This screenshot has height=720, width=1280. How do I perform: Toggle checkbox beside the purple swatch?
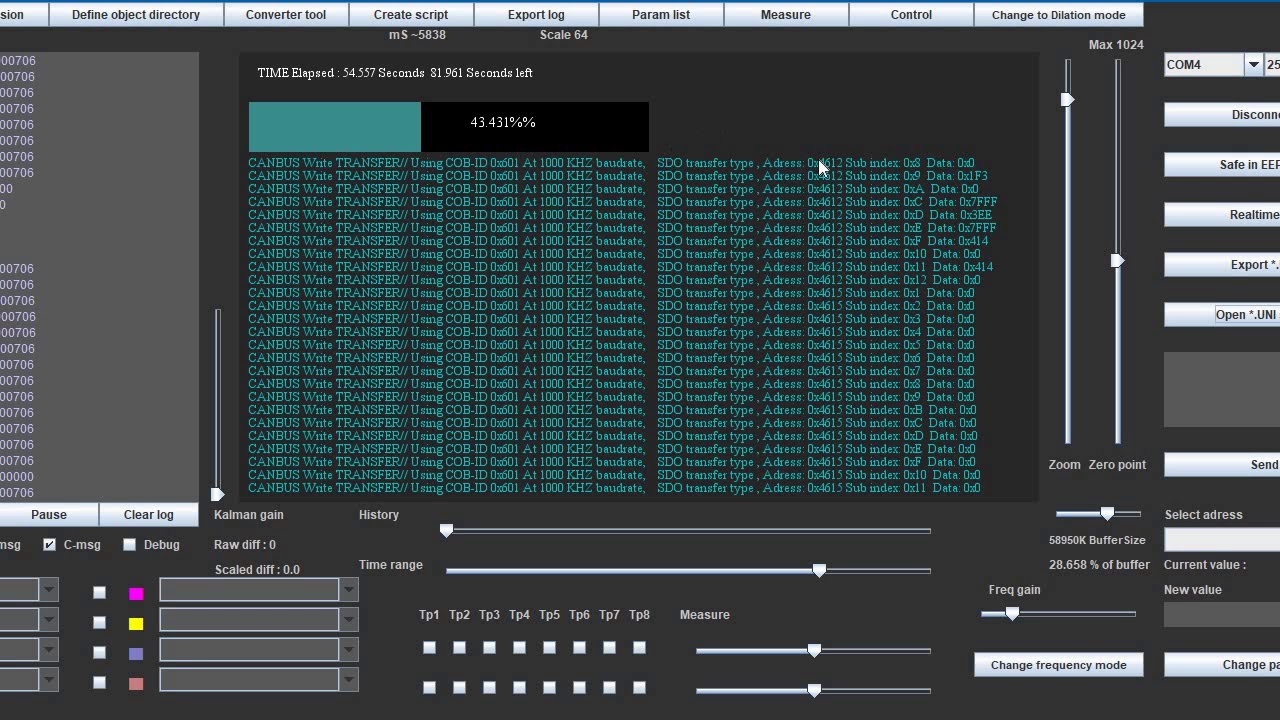click(x=99, y=652)
